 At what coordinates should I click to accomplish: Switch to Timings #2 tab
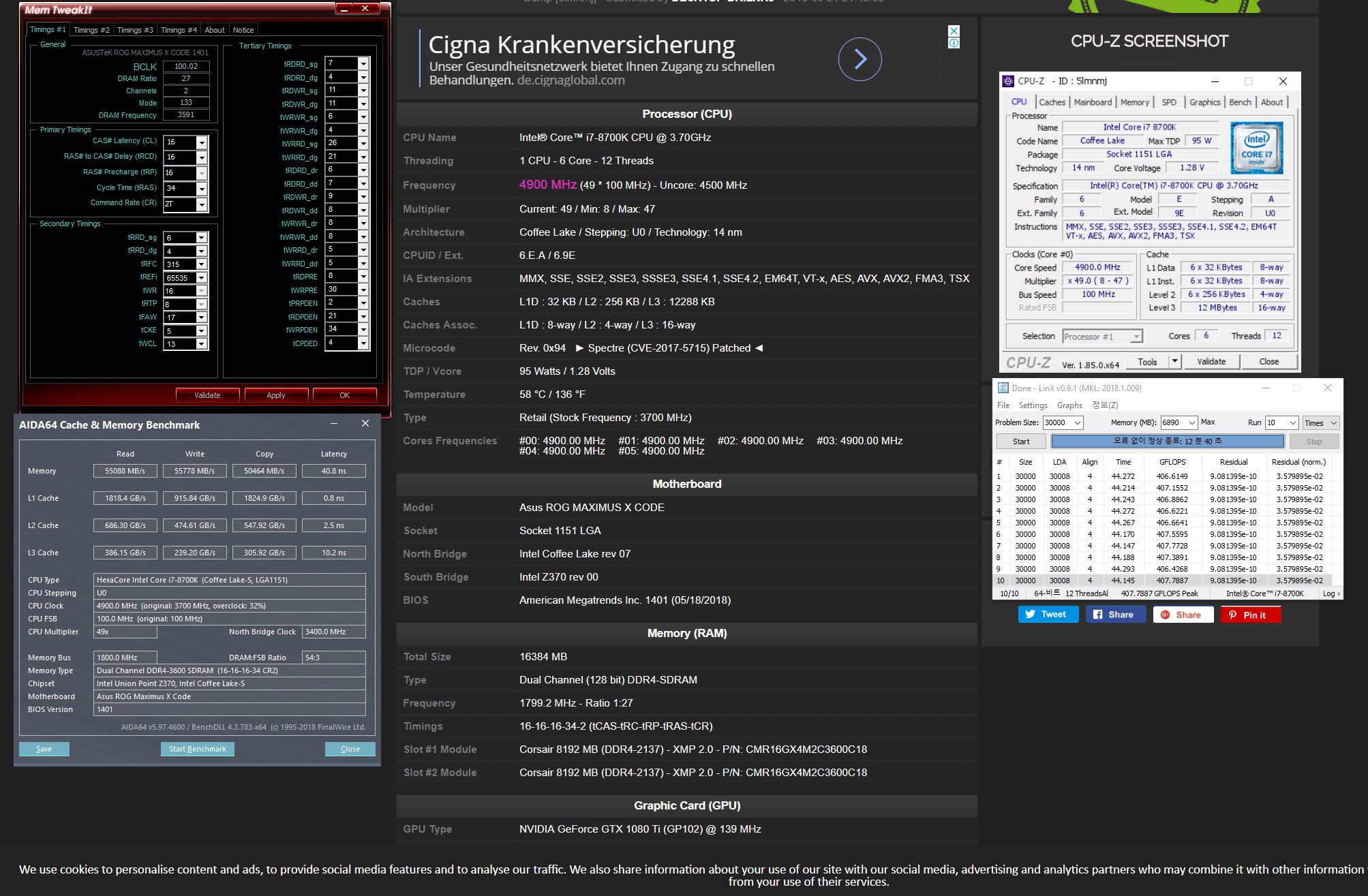pyautogui.click(x=91, y=30)
